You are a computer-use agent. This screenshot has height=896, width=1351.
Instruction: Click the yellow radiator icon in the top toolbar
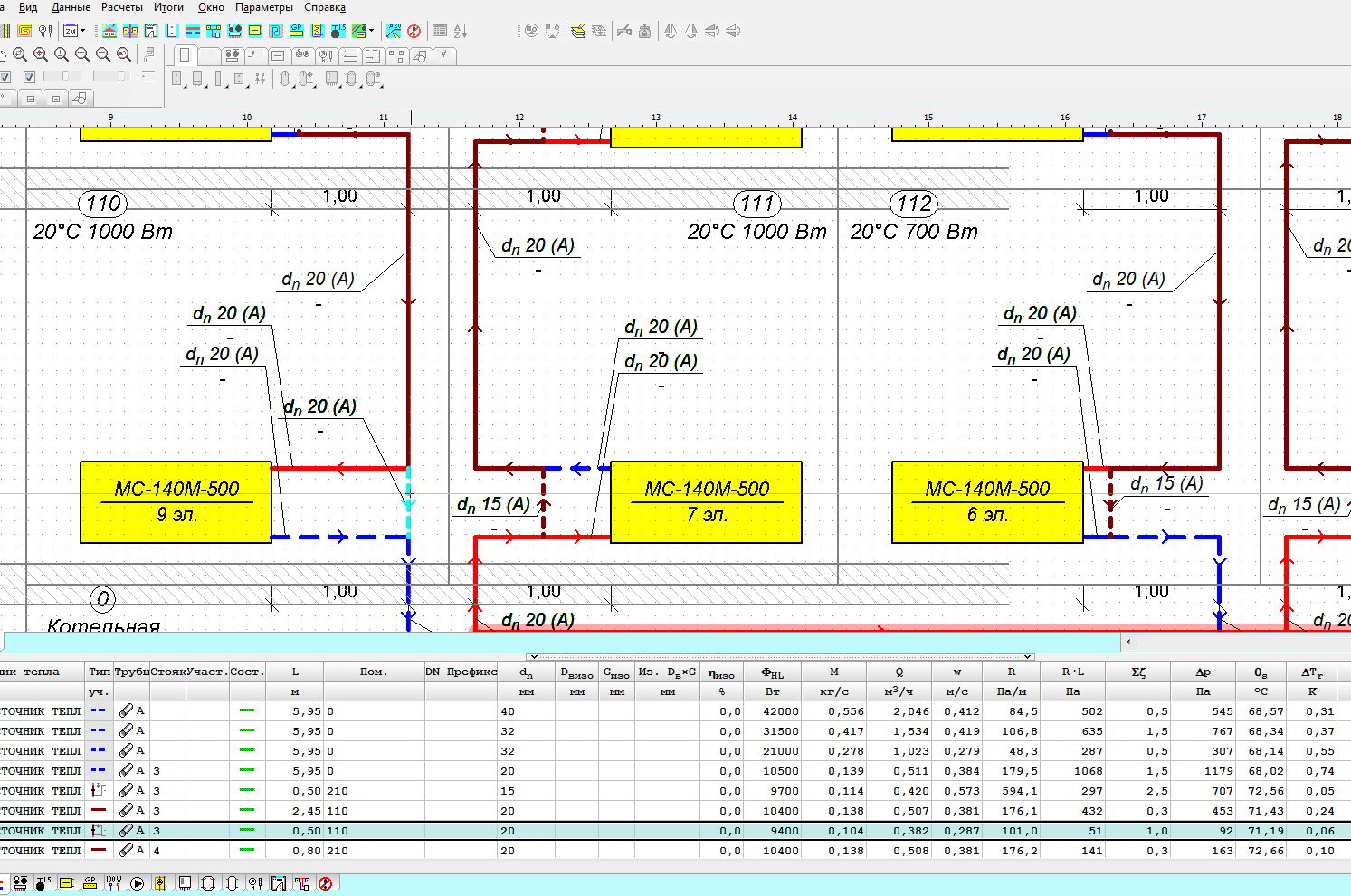point(255,31)
